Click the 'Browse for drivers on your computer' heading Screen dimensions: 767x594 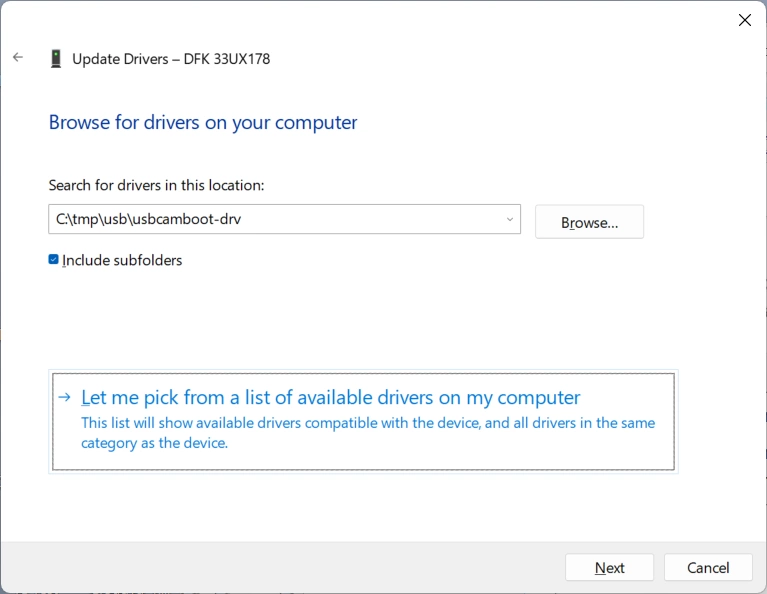tap(203, 122)
